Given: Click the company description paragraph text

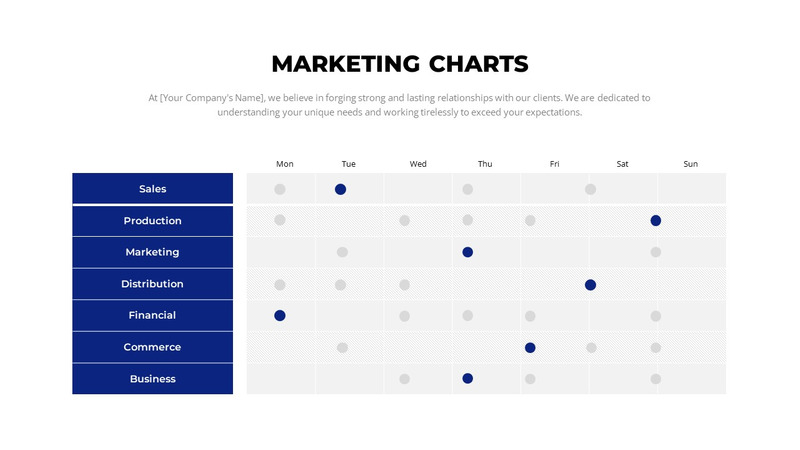Looking at the screenshot, I should (400, 105).
